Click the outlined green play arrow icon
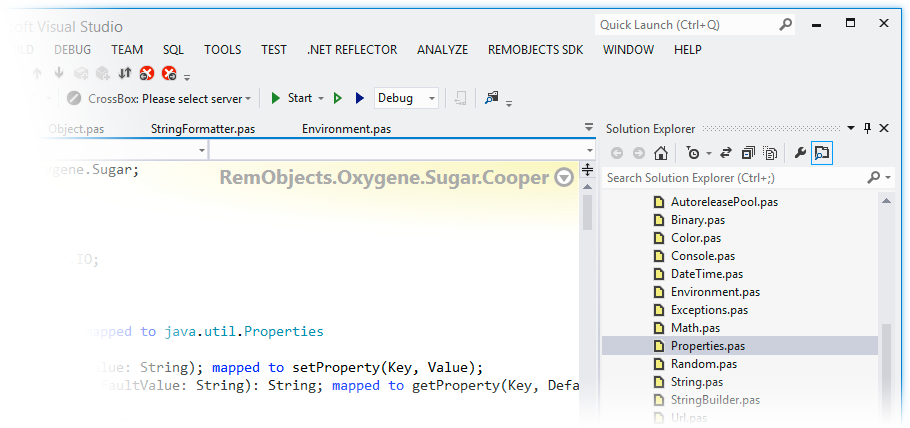This screenshot has height=428, width=910. (338, 98)
